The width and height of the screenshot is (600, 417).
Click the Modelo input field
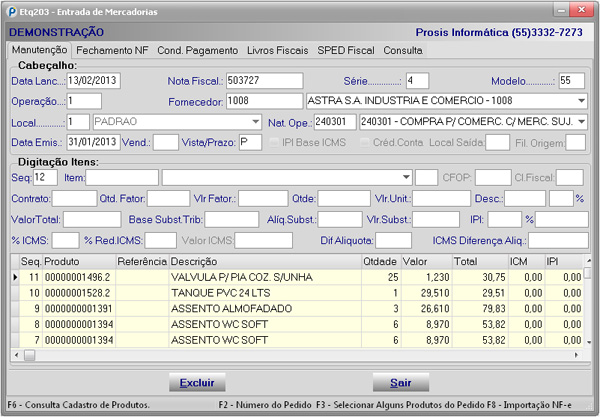(572, 81)
